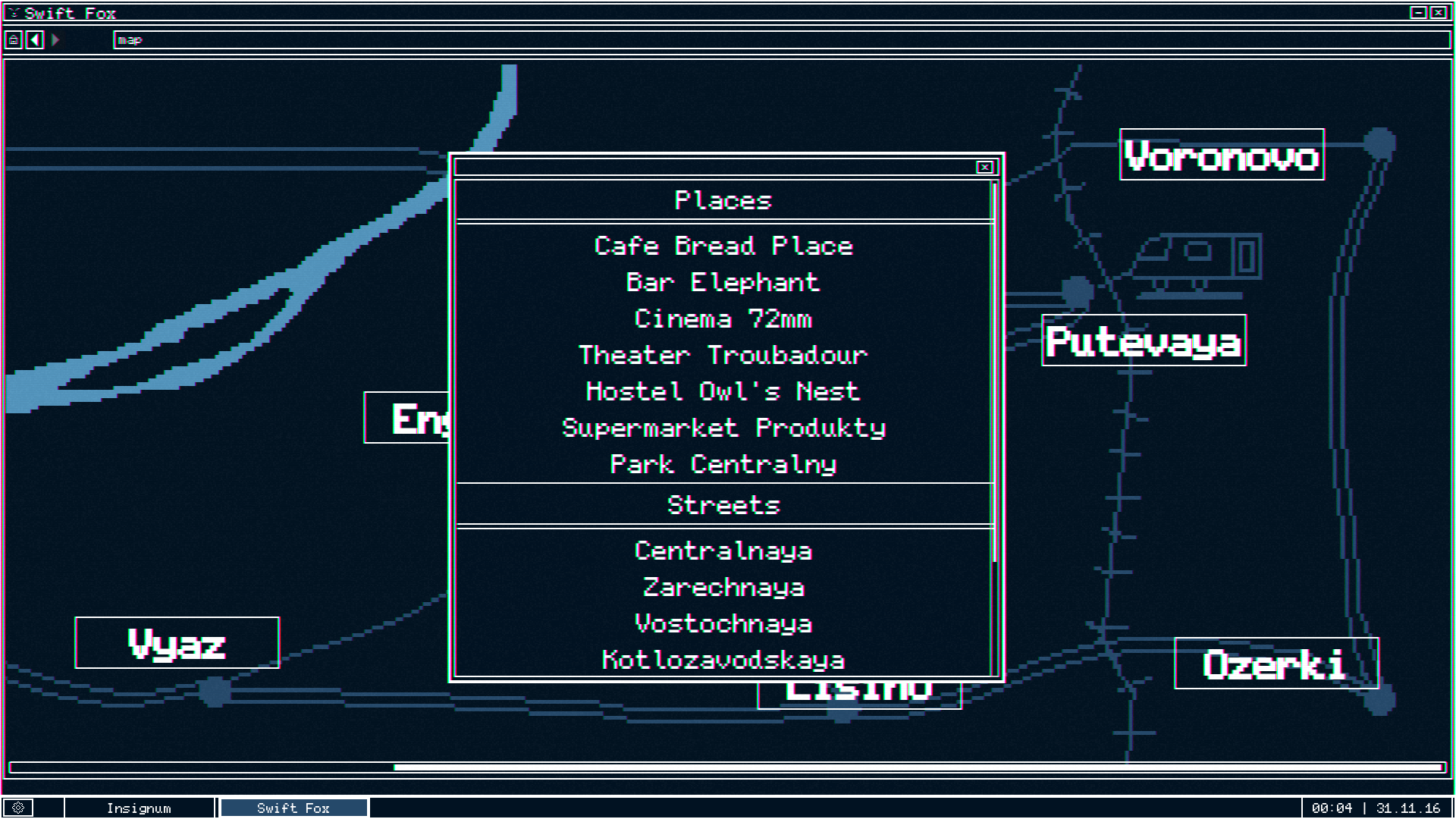Go back with left arrow button

(35, 39)
